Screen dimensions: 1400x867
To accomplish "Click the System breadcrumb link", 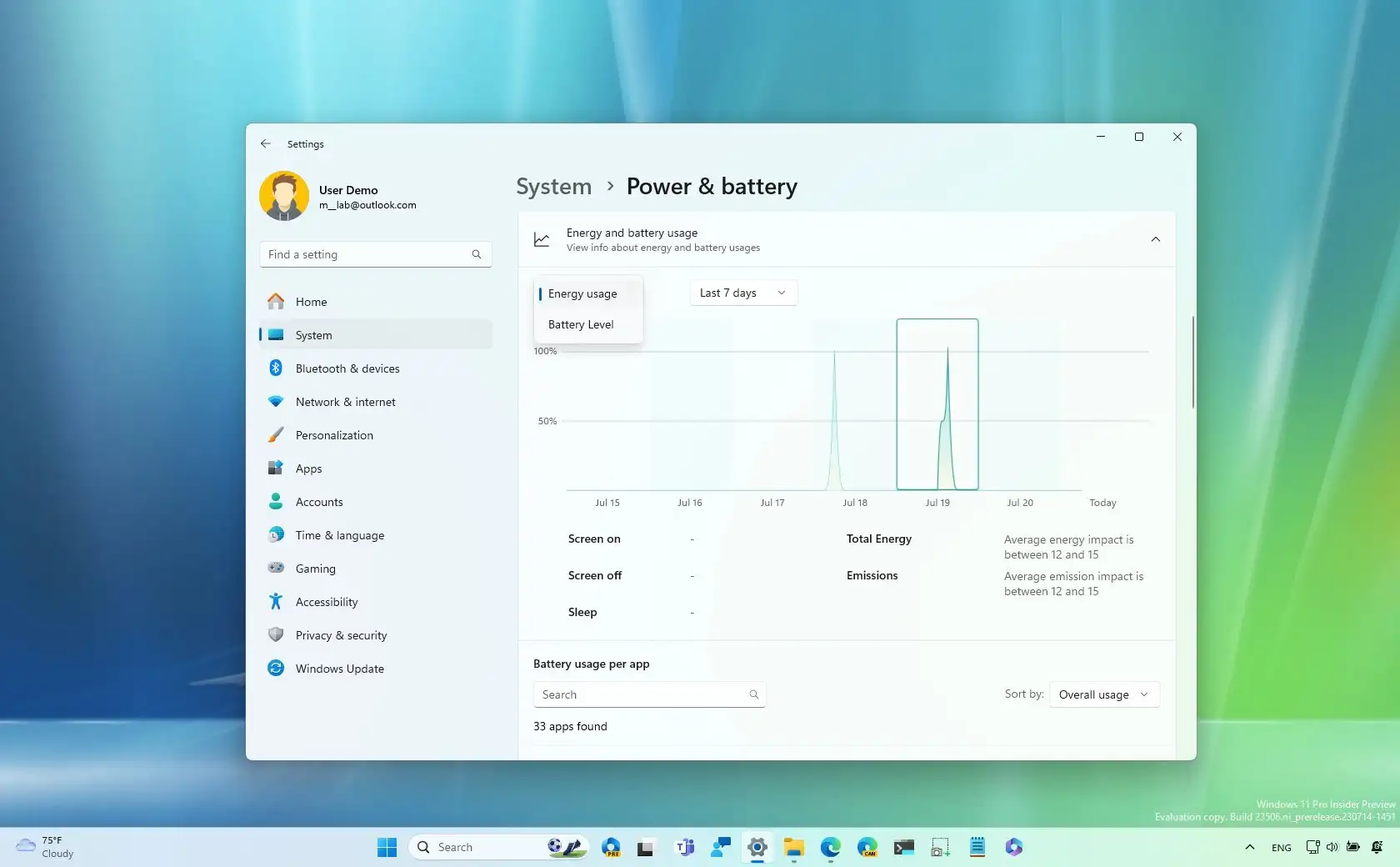I will pyautogui.click(x=552, y=187).
